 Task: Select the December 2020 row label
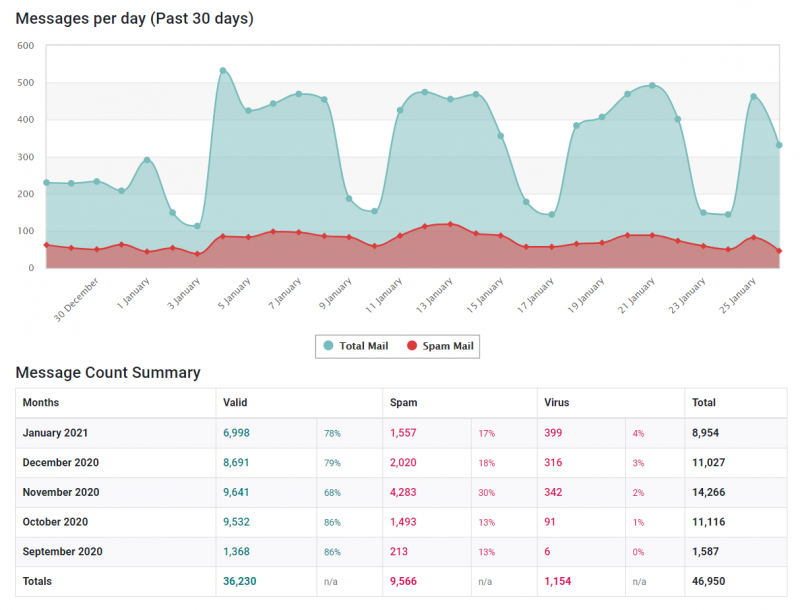pos(63,462)
